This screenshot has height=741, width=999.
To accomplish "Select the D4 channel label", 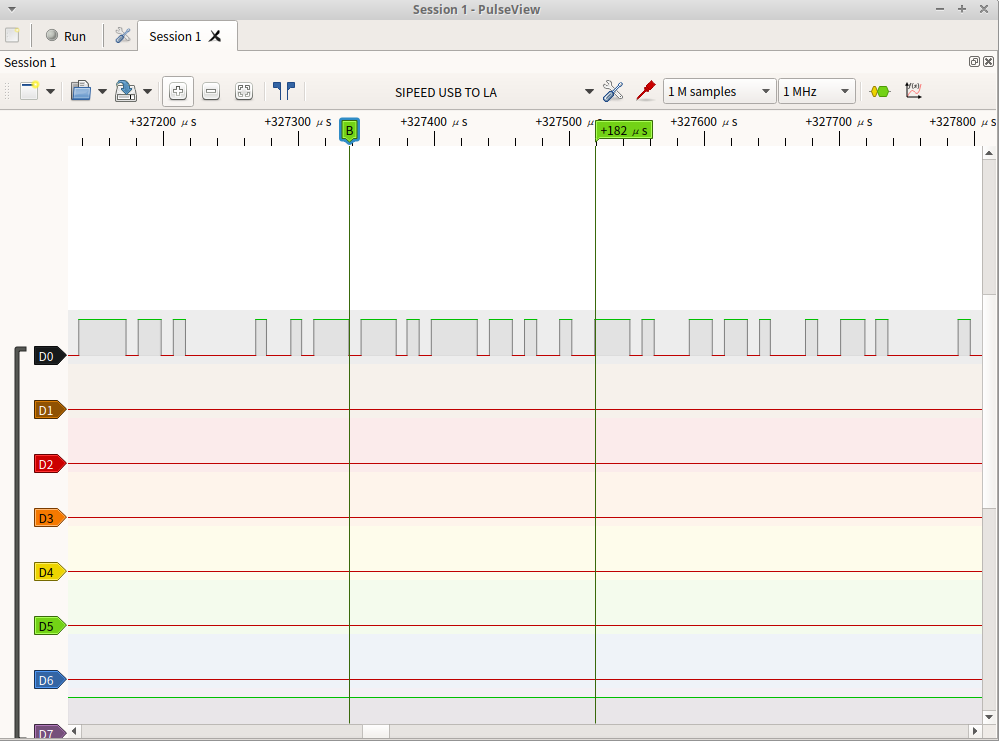I will [50, 572].
